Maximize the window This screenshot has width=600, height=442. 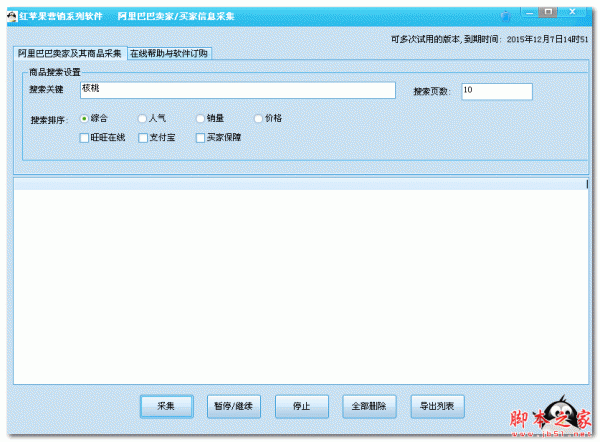coord(548,12)
